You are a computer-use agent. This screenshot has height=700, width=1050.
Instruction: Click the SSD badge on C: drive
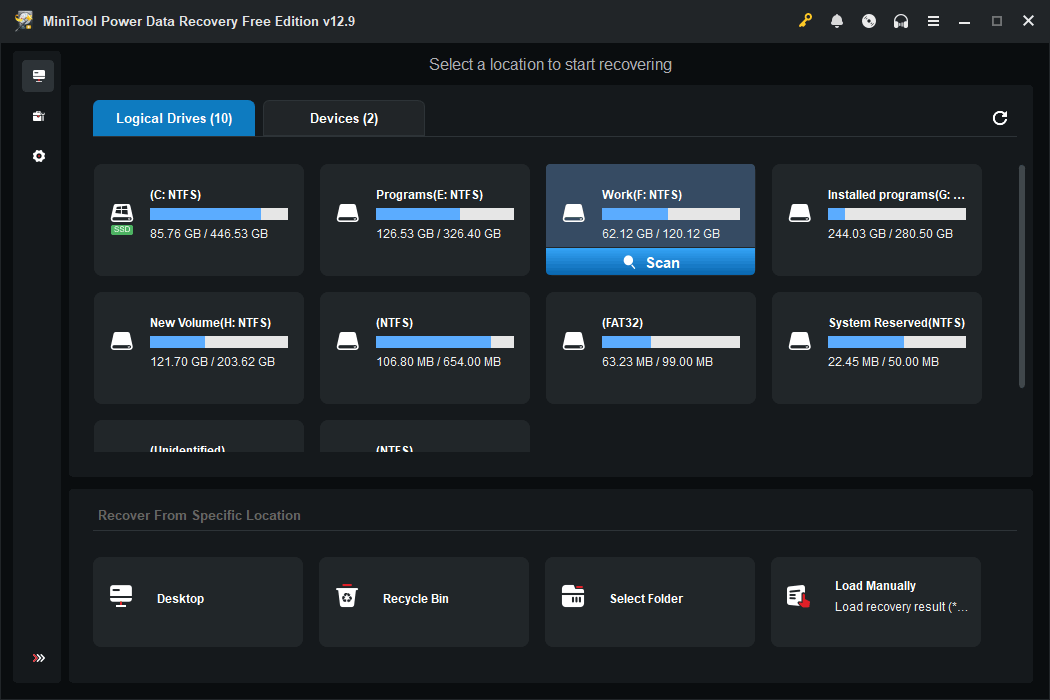[122, 230]
